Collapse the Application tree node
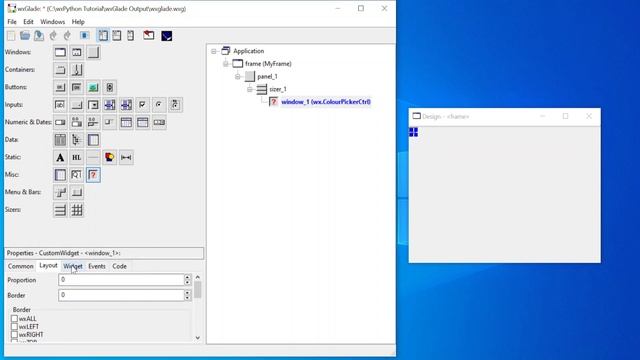This screenshot has height=360, width=640. (x=213, y=51)
